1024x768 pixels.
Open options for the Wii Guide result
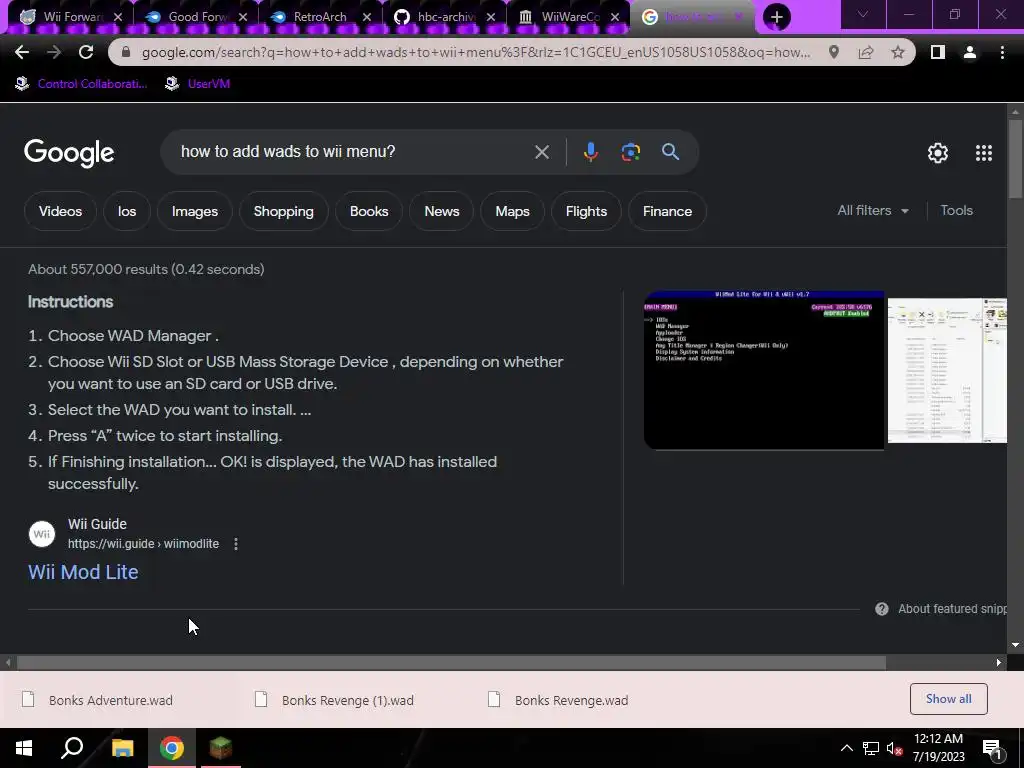(x=236, y=544)
